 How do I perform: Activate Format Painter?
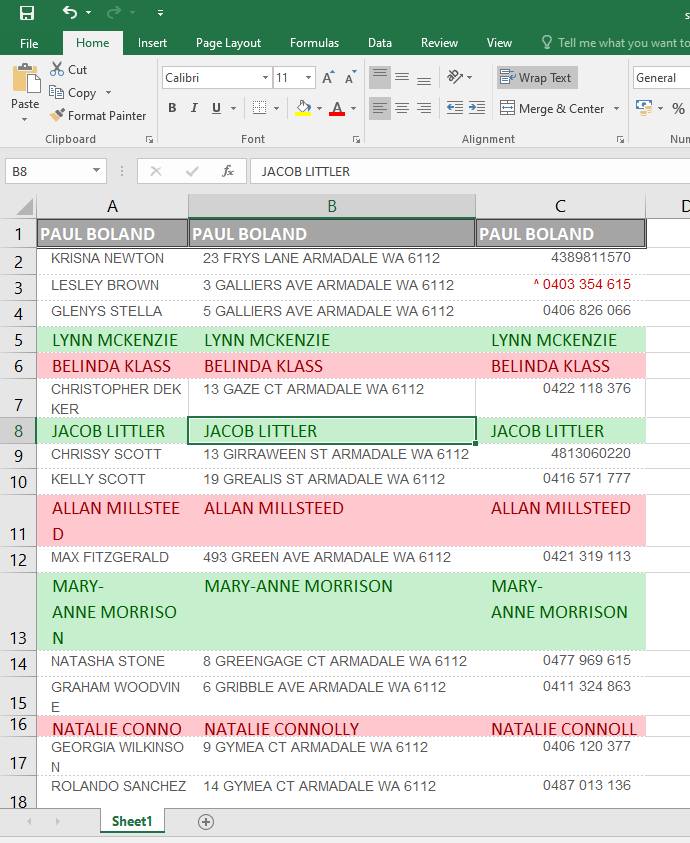(x=97, y=116)
